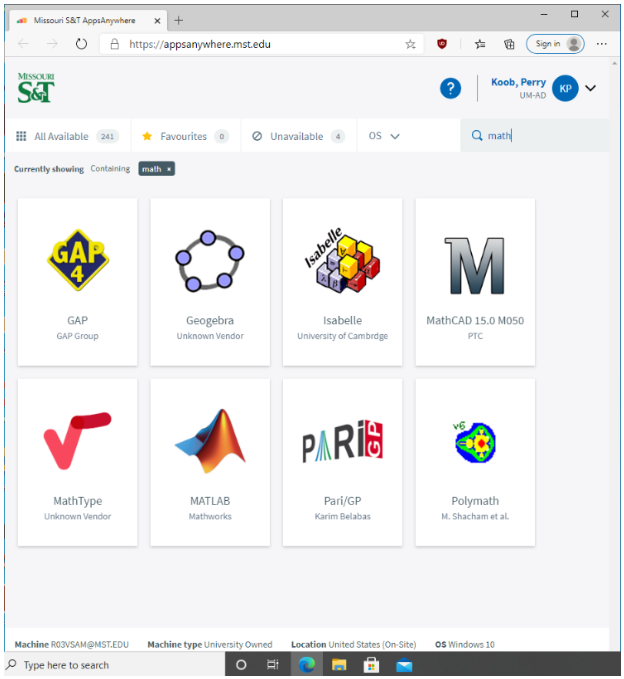
Task: Switch to the Favourites tab
Action: [186, 136]
